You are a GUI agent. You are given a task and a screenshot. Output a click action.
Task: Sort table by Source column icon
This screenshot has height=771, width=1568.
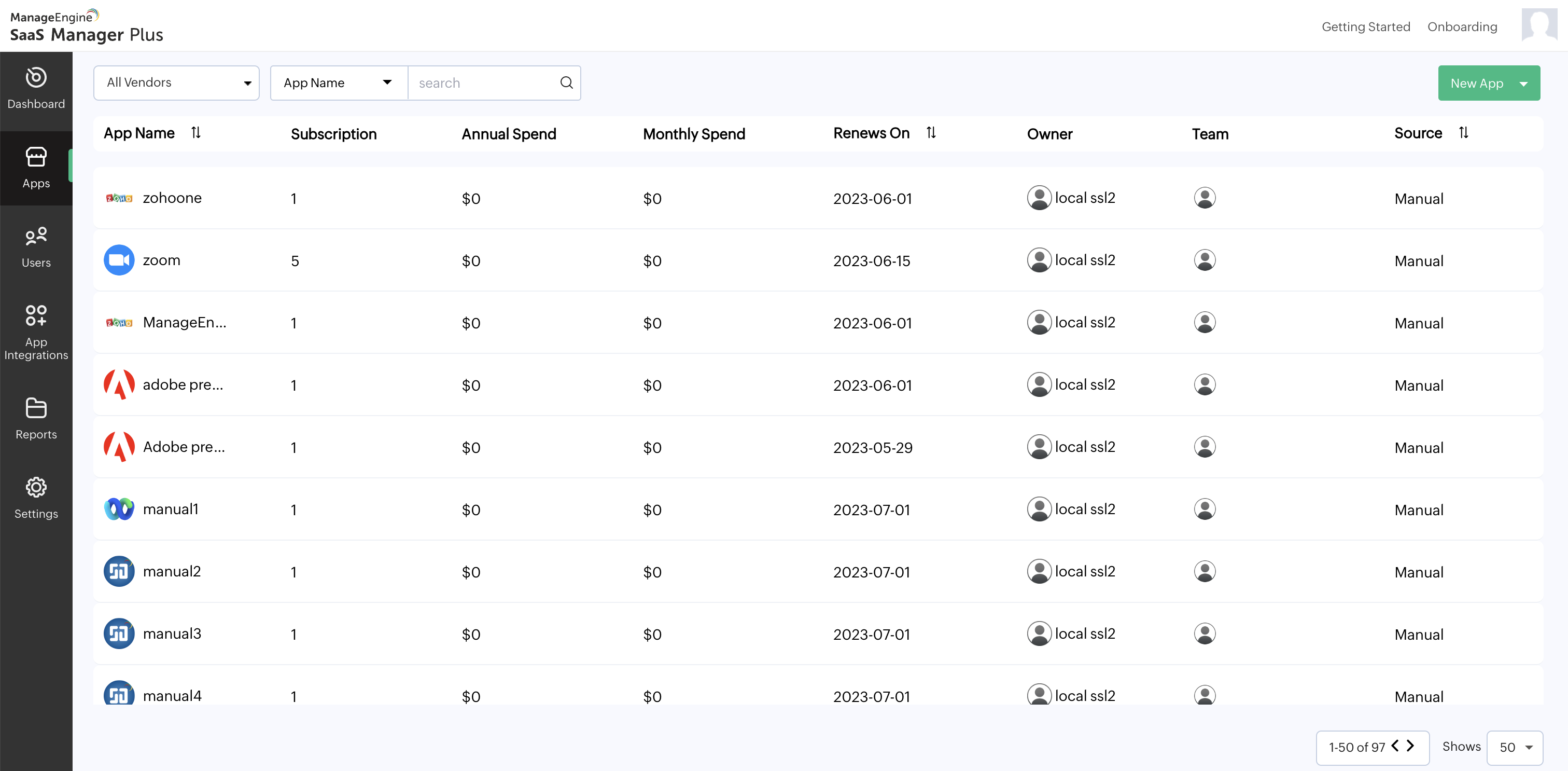point(1463,133)
